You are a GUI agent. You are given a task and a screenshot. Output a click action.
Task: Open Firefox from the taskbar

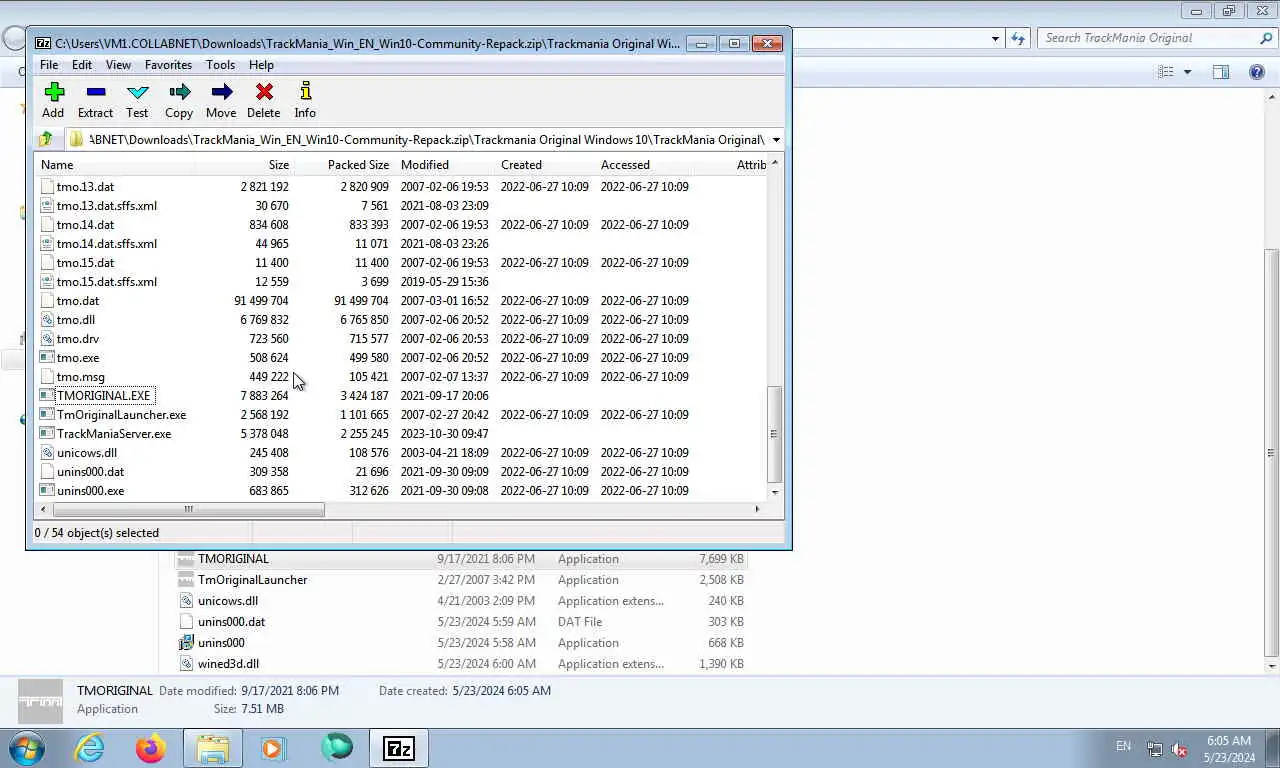click(151, 748)
